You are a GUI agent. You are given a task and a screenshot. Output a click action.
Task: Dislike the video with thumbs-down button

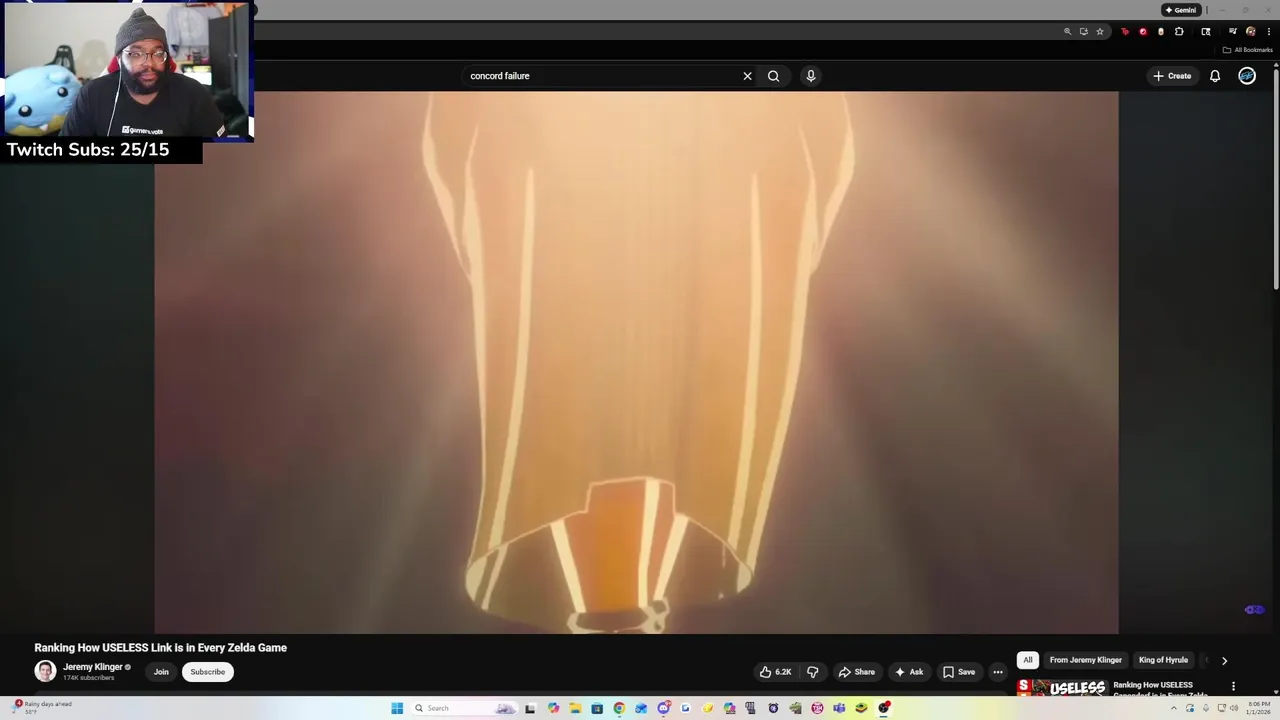point(812,672)
